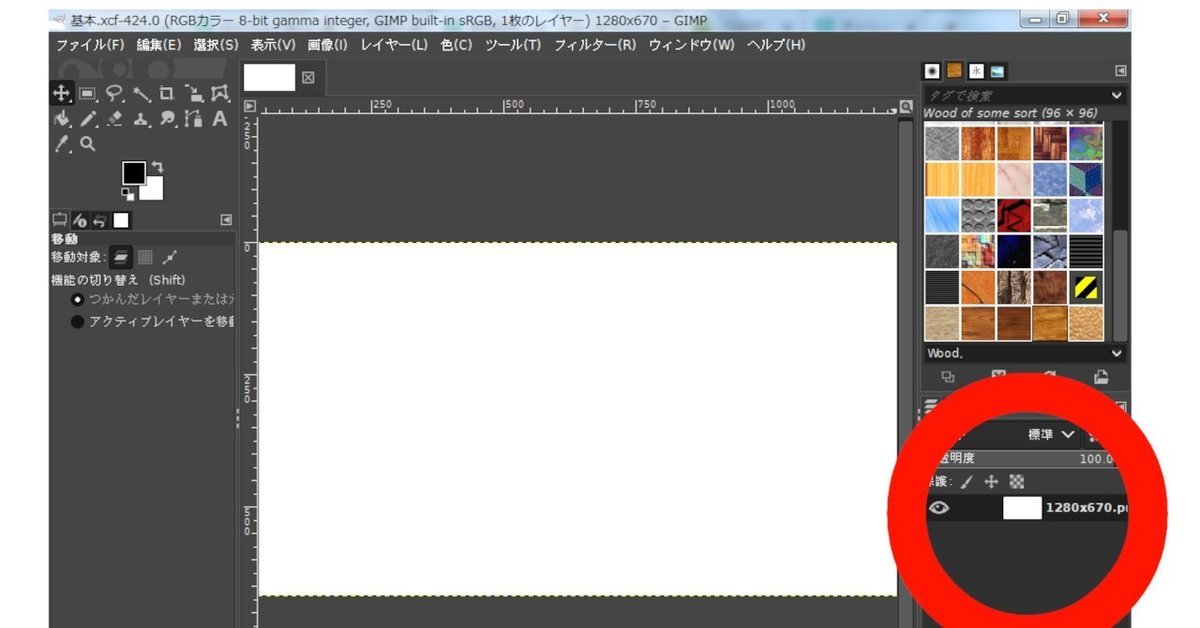
Task: Select the Move tool in the toolbox
Action: (x=61, y=93)
